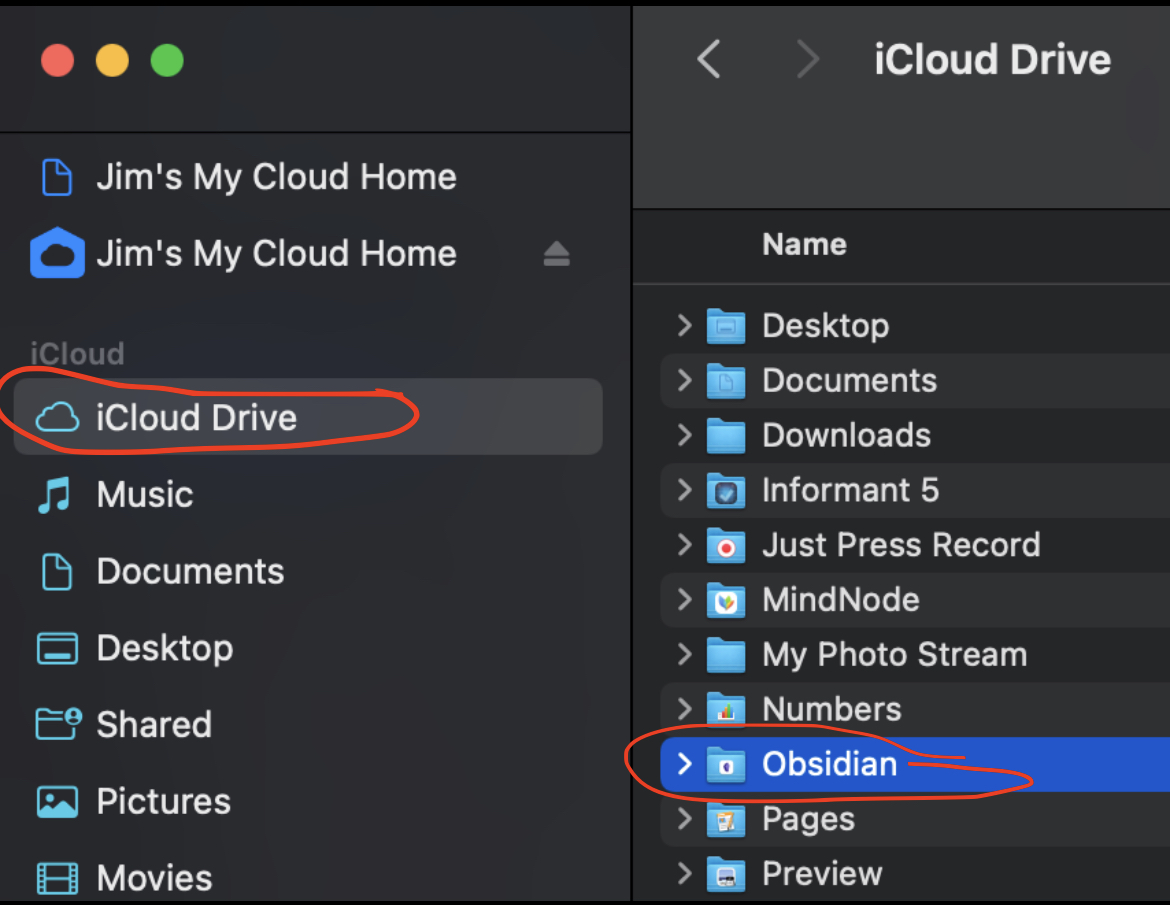
Task: Click the Shared folder icon in sidebar
Action: 58,724
